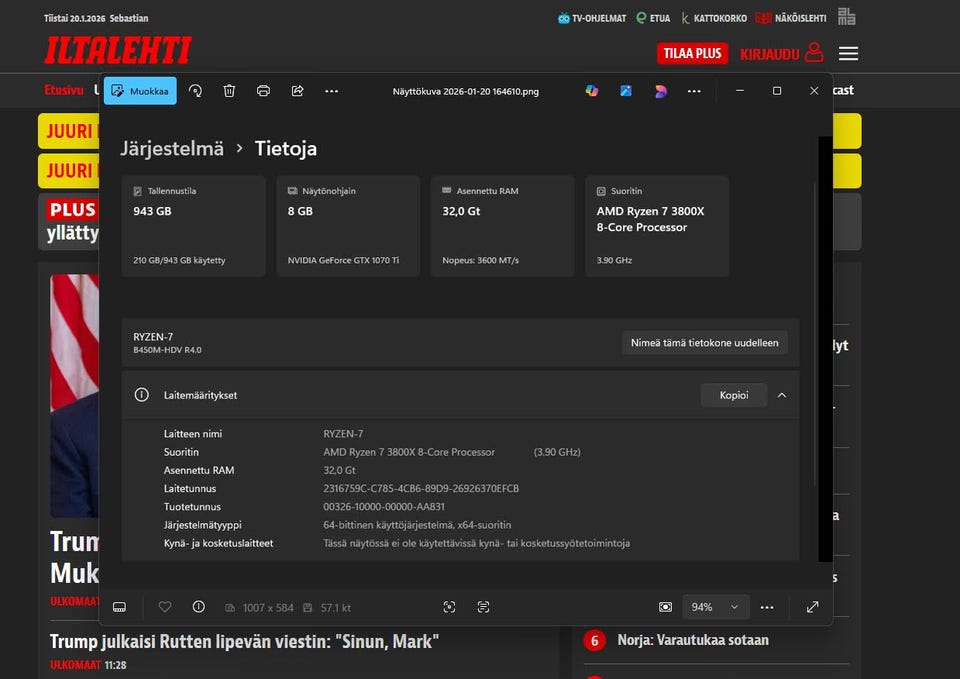Screen dimensions: 960x679
Task: Open the bottom bar three-dots menu
Action: click(767, 607)
